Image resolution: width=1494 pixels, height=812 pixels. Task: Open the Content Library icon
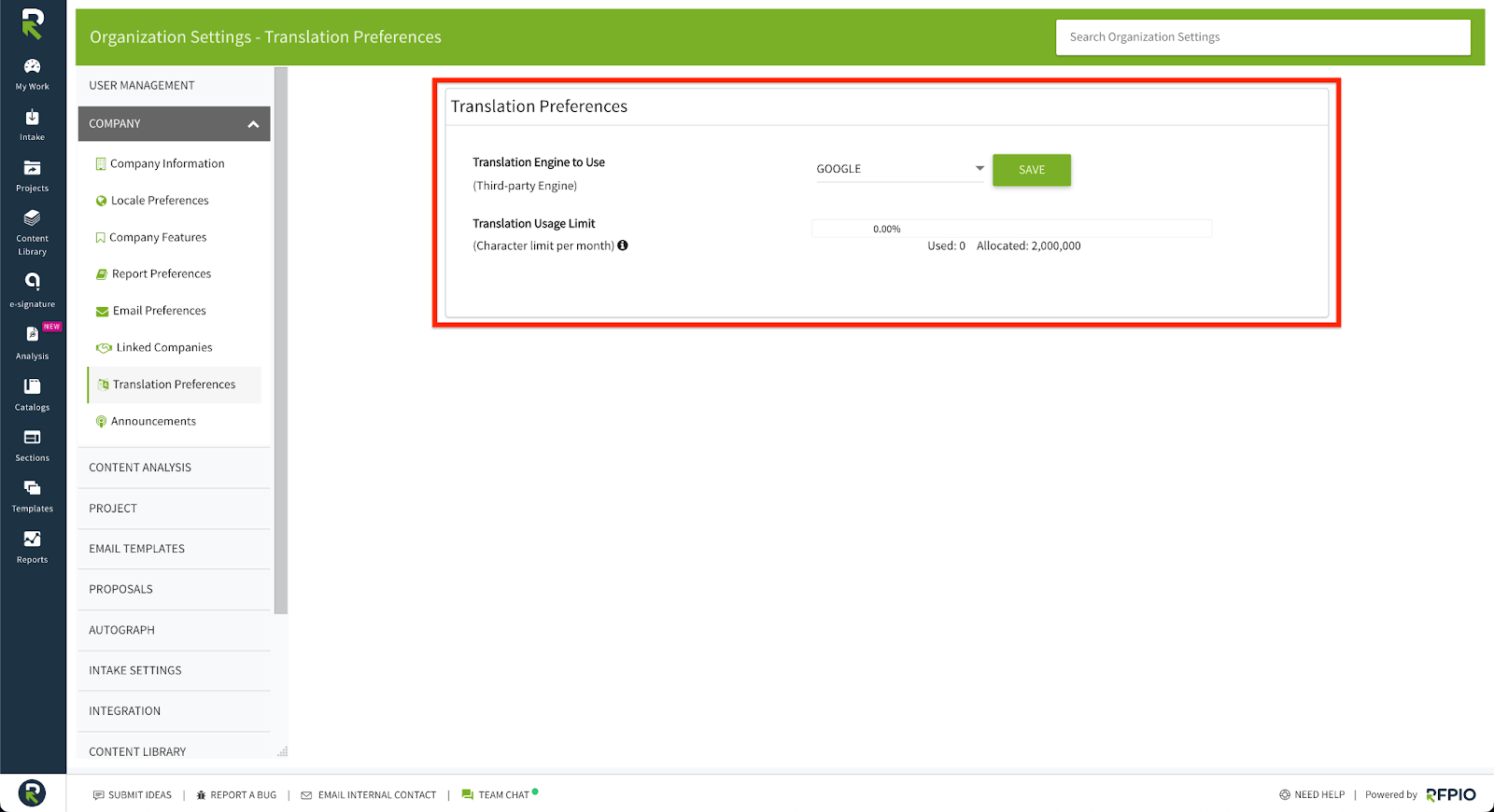33,233
